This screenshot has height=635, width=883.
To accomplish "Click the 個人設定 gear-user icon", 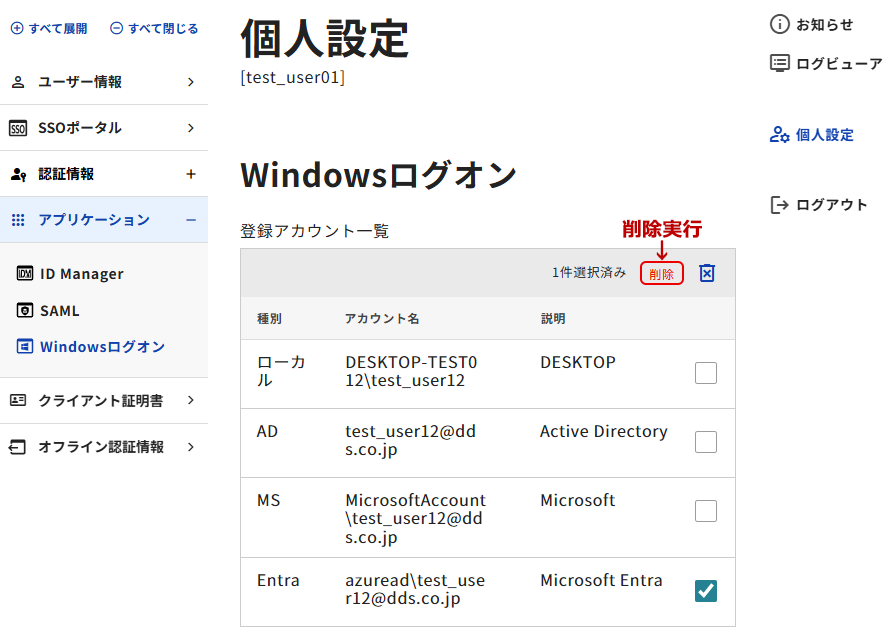I will (780, 135).
